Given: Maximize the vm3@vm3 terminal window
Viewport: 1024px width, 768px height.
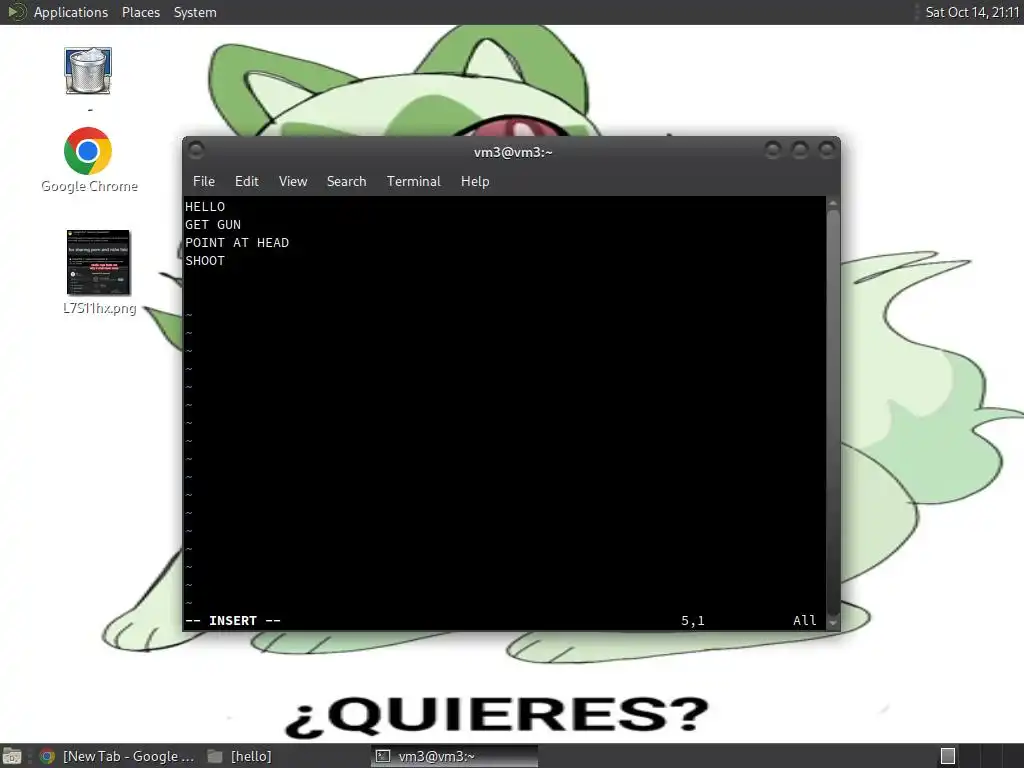Looking at the screenshot, I should 800,151.
